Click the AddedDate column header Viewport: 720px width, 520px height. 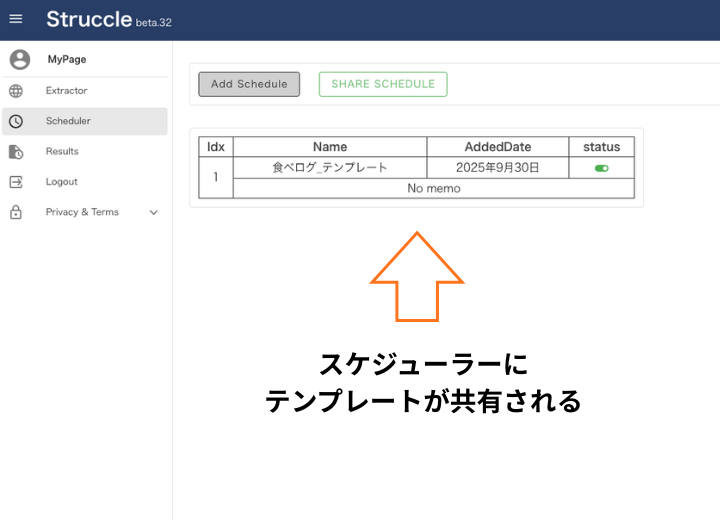(x=497, y=147)
